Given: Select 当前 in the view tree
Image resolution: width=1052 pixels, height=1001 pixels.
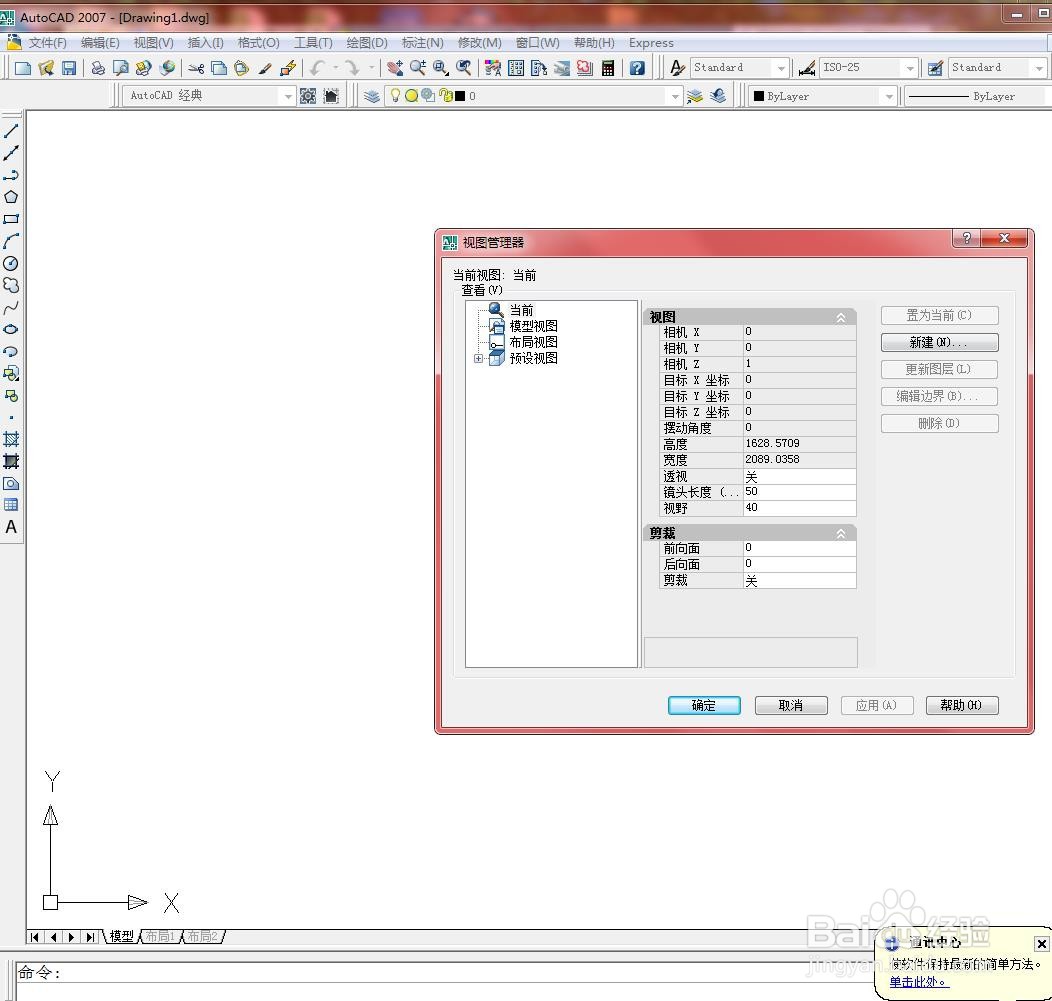Looking at the screenshot, I should pyautogui.click(x=521, y=310).
